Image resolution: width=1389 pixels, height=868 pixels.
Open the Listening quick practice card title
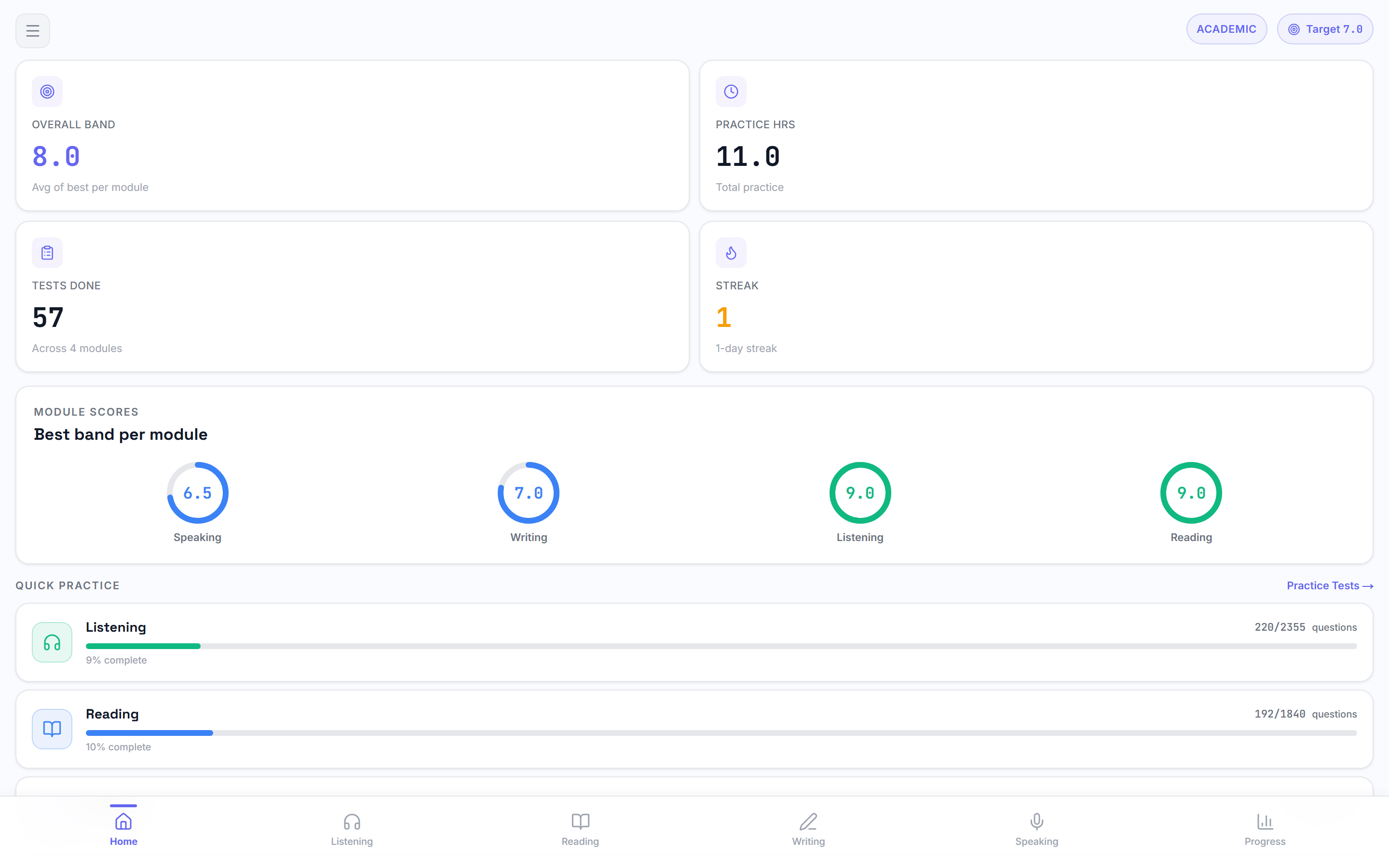click(x=116, y=627)
